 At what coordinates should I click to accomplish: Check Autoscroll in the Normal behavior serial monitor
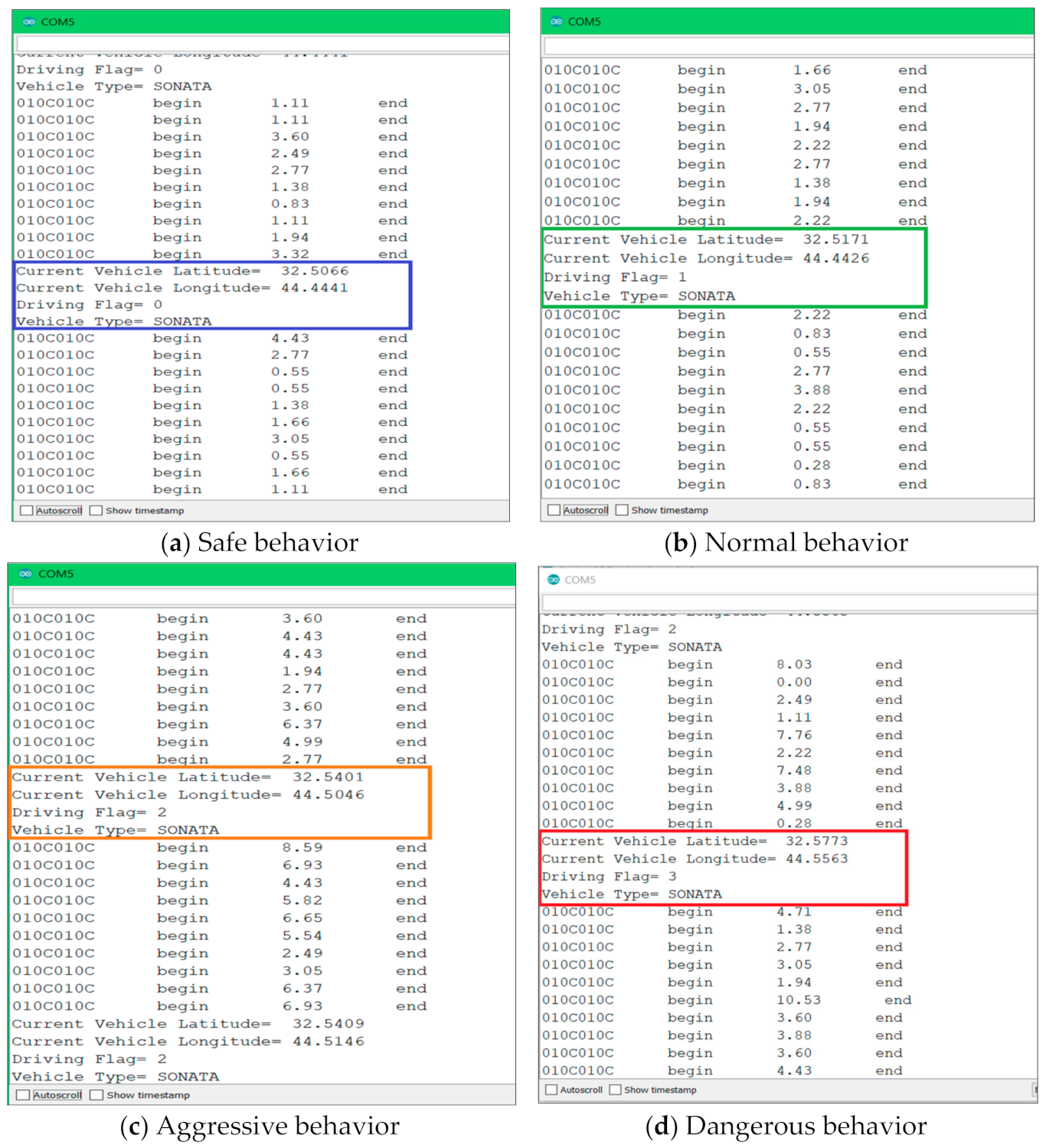[x=554, y=510]
